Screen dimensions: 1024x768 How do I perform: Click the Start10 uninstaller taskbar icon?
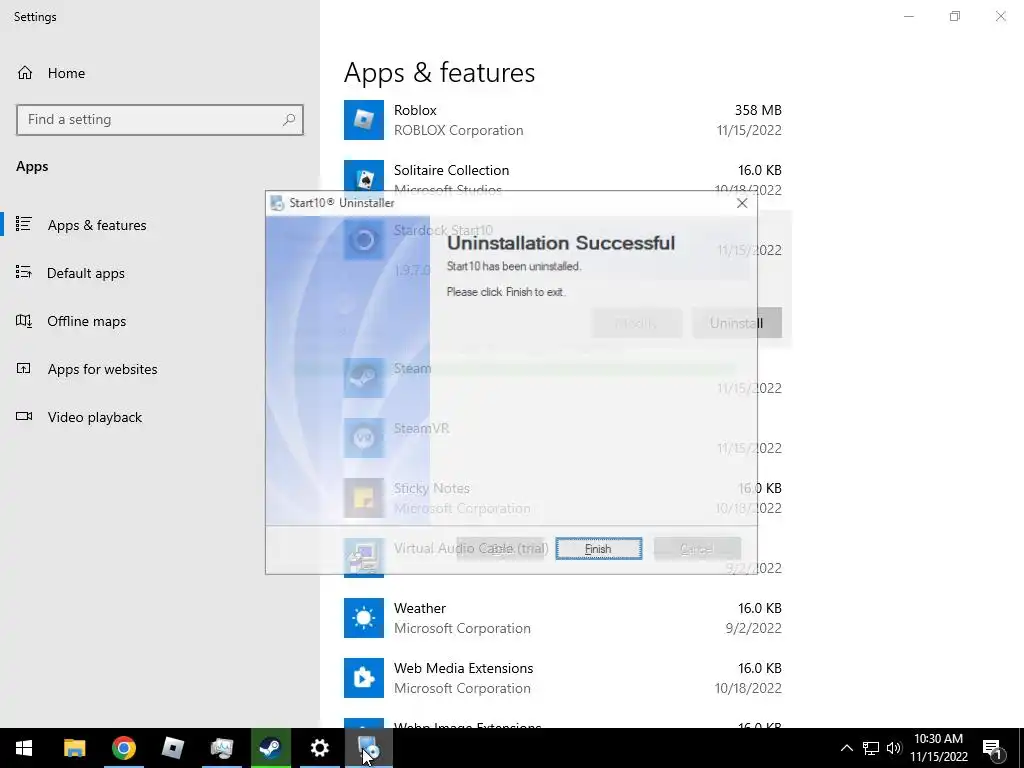368,748
